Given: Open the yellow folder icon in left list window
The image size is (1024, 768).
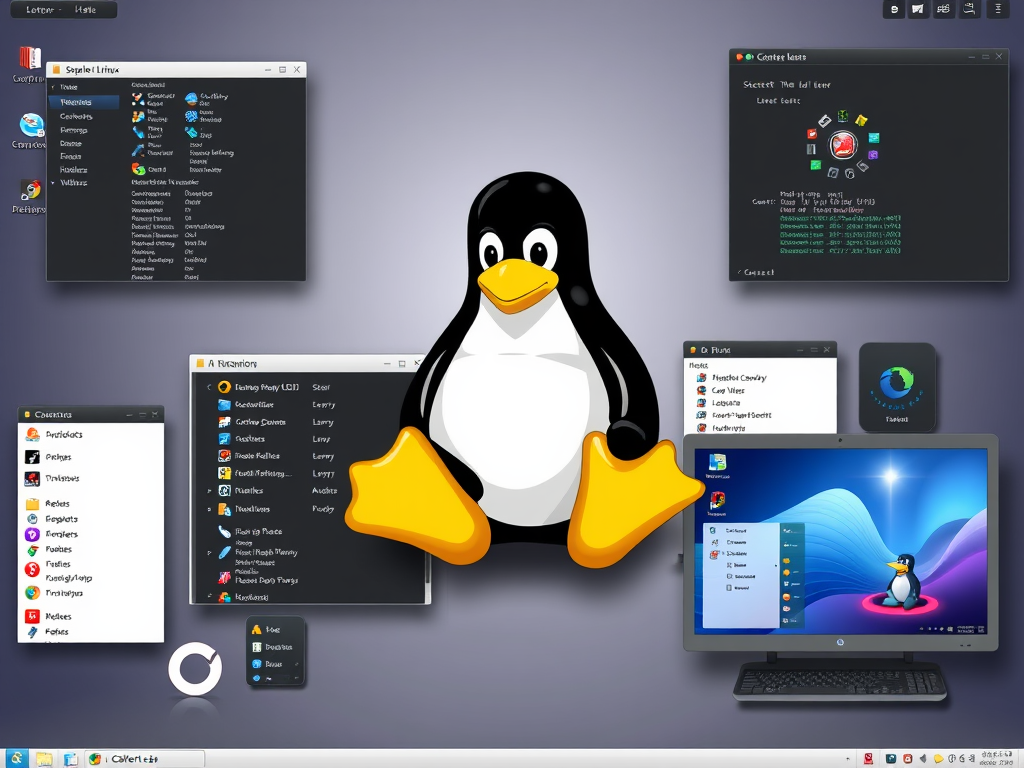Looking at the screenshot, I should pyautogui.click(x=32, y=504).
